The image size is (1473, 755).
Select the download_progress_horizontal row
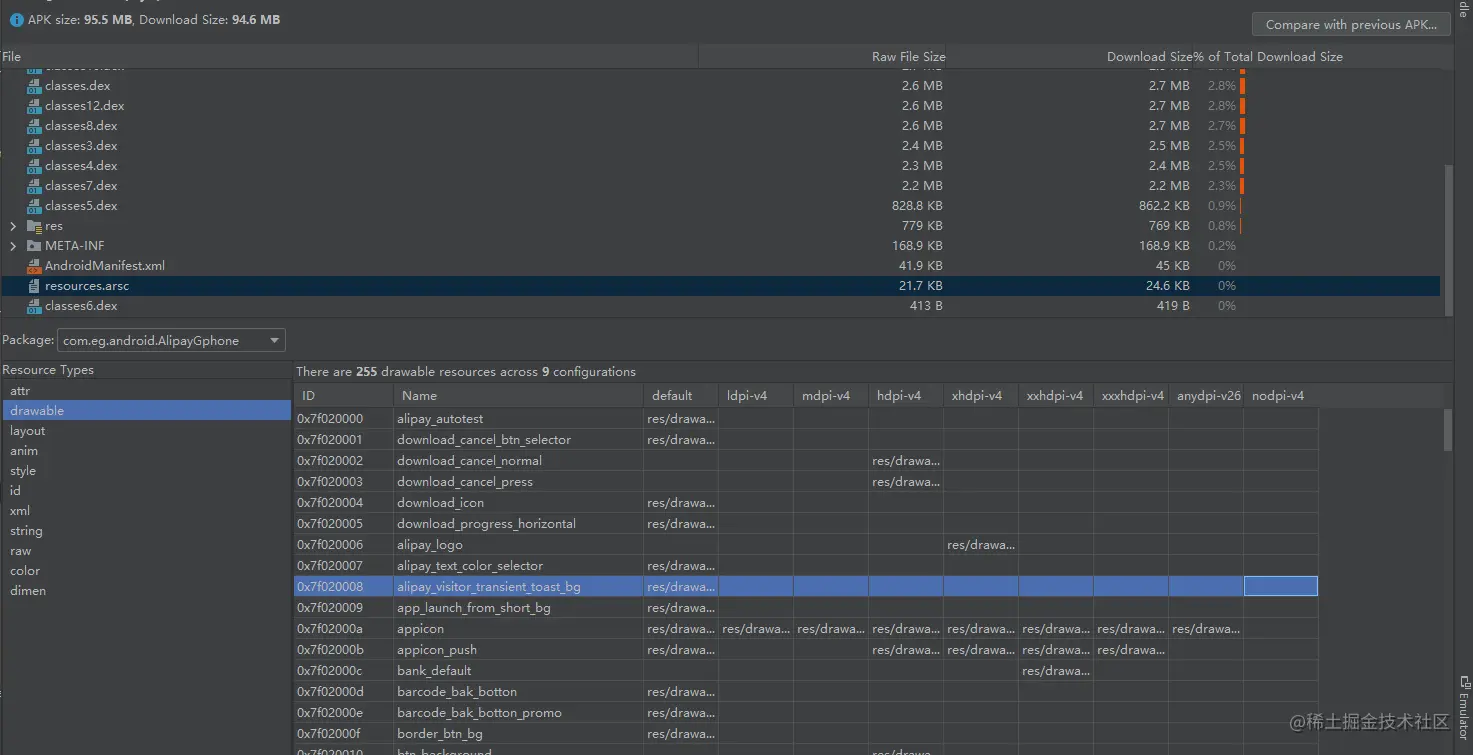point(806,524)
